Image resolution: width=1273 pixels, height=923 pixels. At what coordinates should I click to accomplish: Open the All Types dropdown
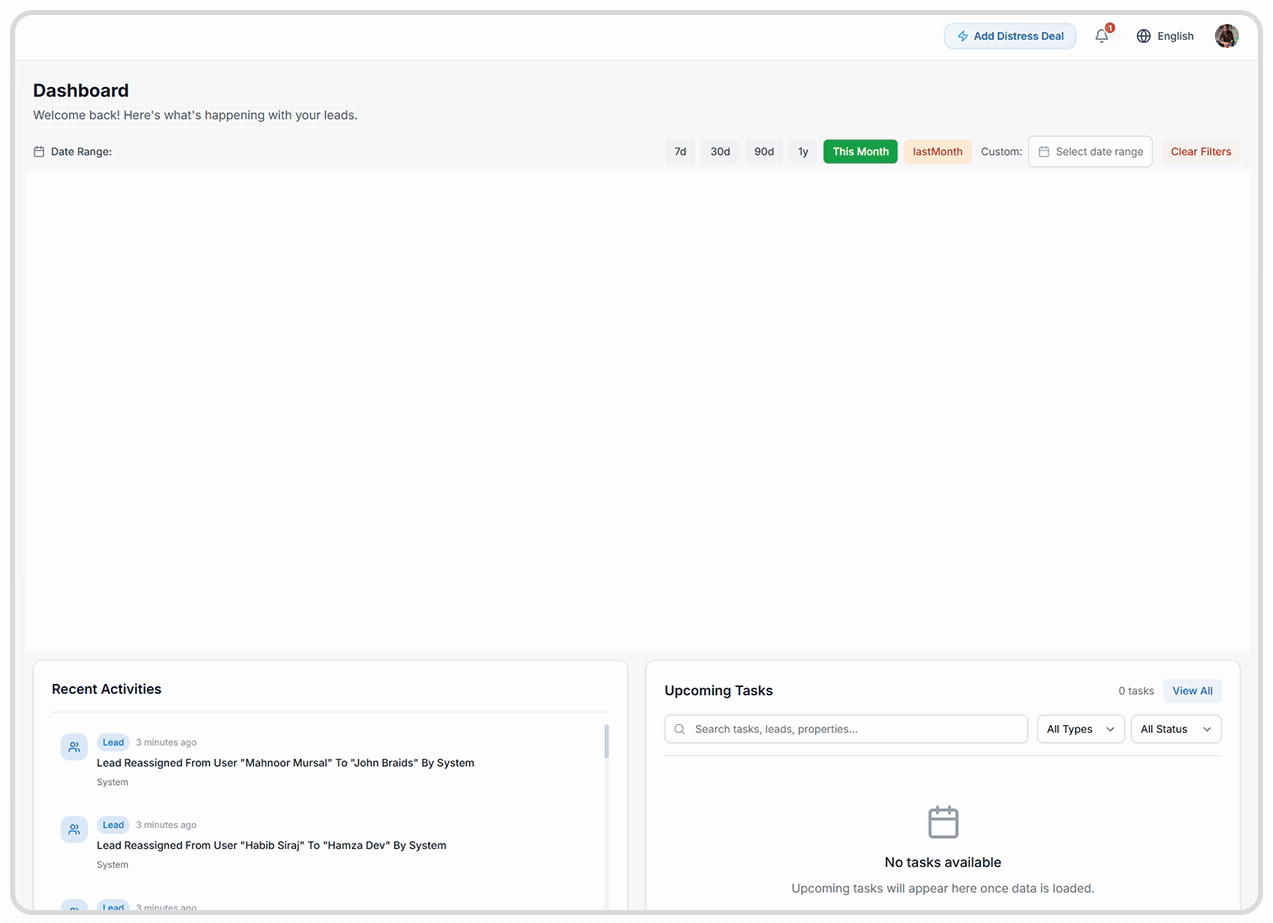point(1080,729)
